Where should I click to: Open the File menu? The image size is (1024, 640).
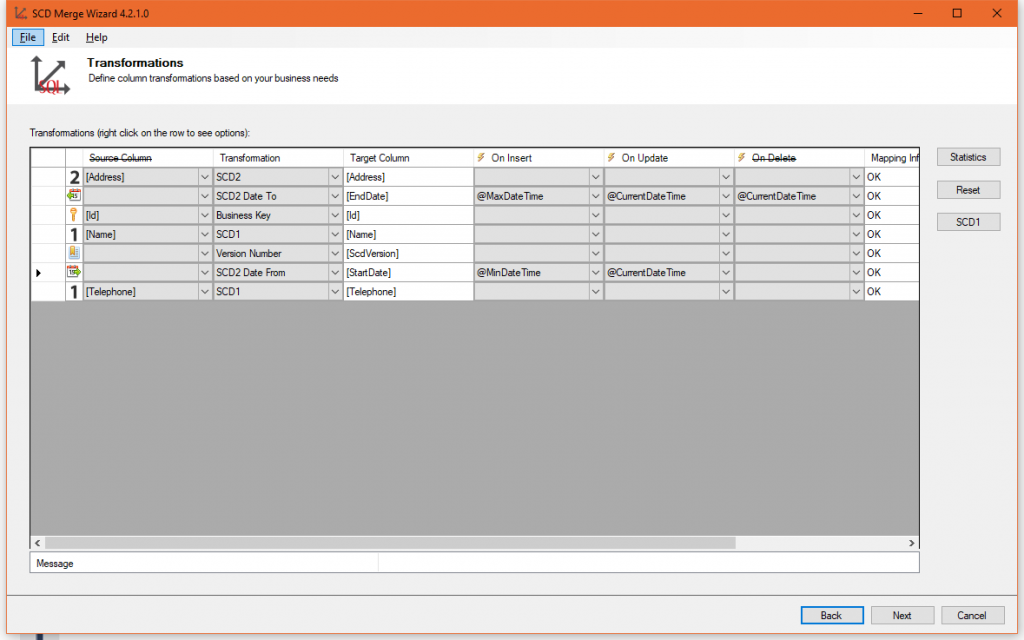(27, 37)
